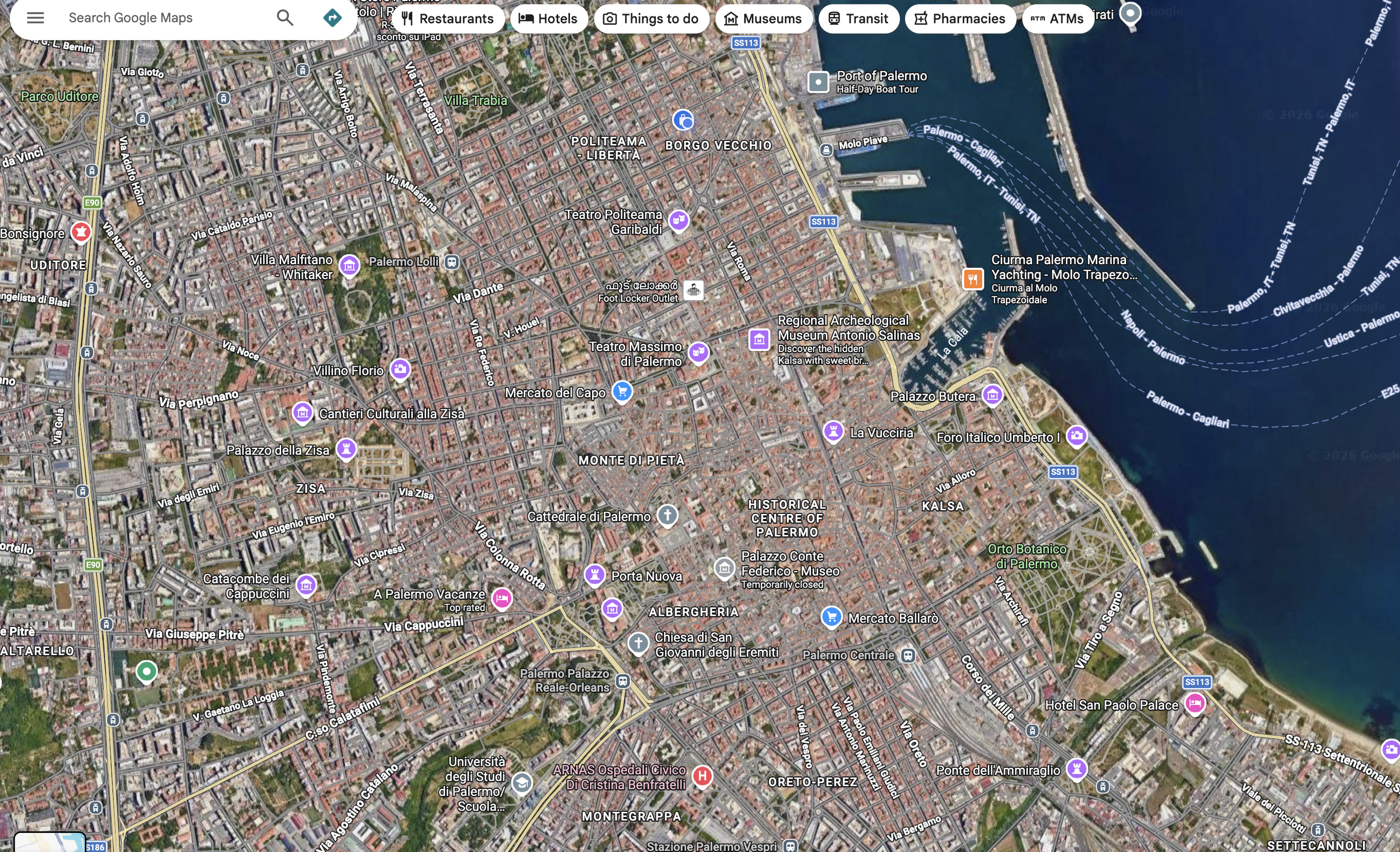This screenshot has width=1400, height=852.
Task: Click Hotel San Paolo Palace lodging pin
Action: pyautogui.click(x=1195, y=703)
